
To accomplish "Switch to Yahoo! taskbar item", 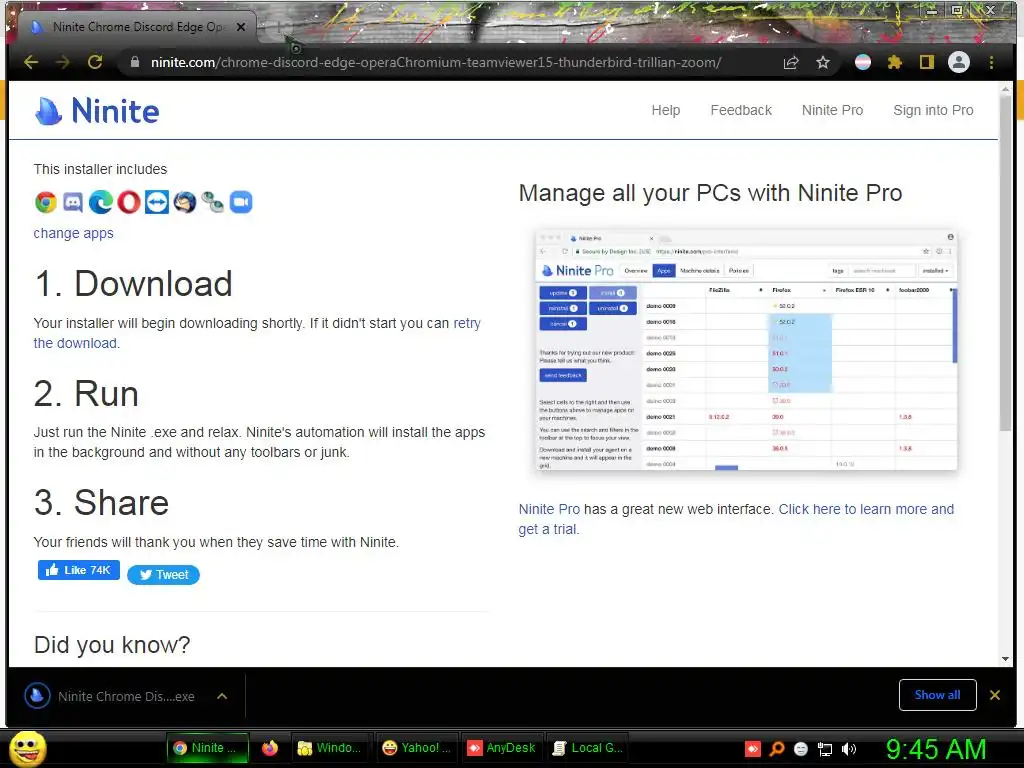I will point(417,748).
